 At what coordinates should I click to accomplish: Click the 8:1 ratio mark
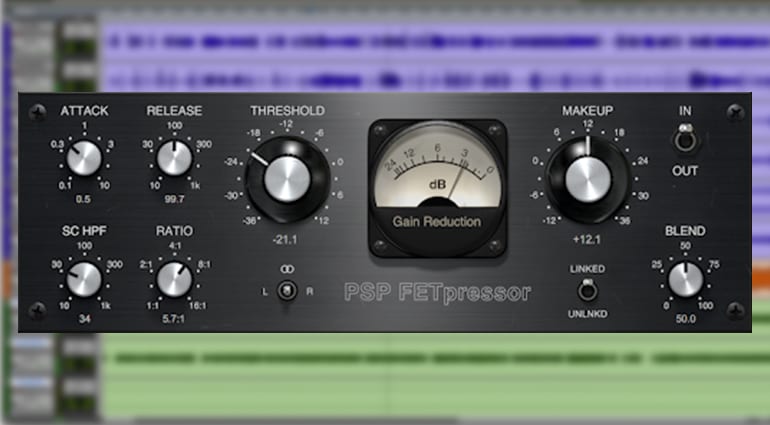[204, 265]
